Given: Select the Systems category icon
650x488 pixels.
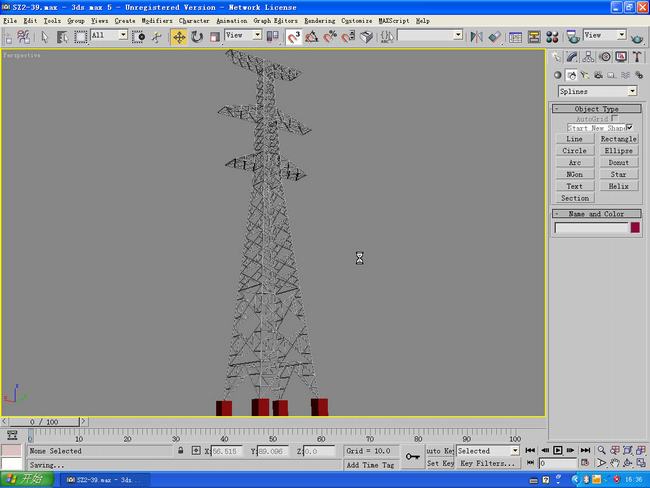Looking at the screenshot, I should coord(639,75).
